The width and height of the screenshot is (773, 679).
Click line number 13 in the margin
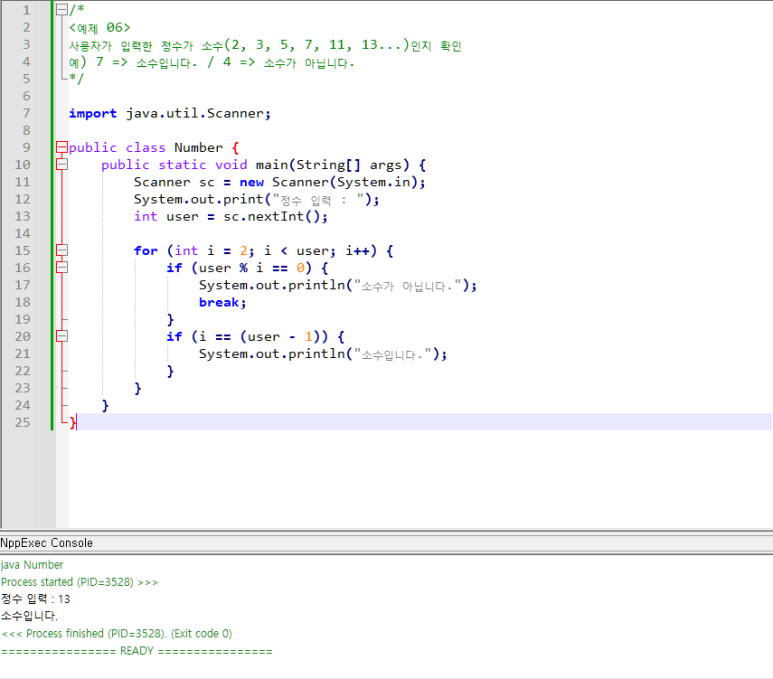tap(22, 216)
